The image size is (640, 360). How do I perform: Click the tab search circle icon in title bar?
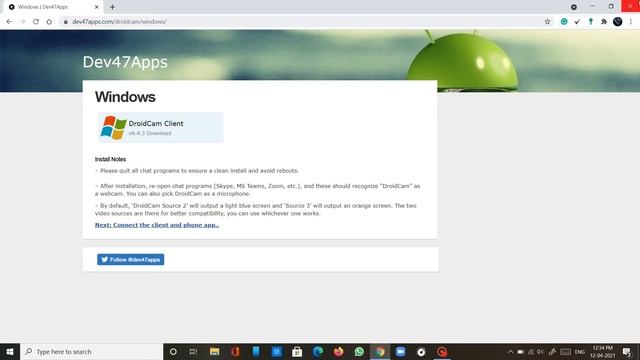[x=573, y=7]
